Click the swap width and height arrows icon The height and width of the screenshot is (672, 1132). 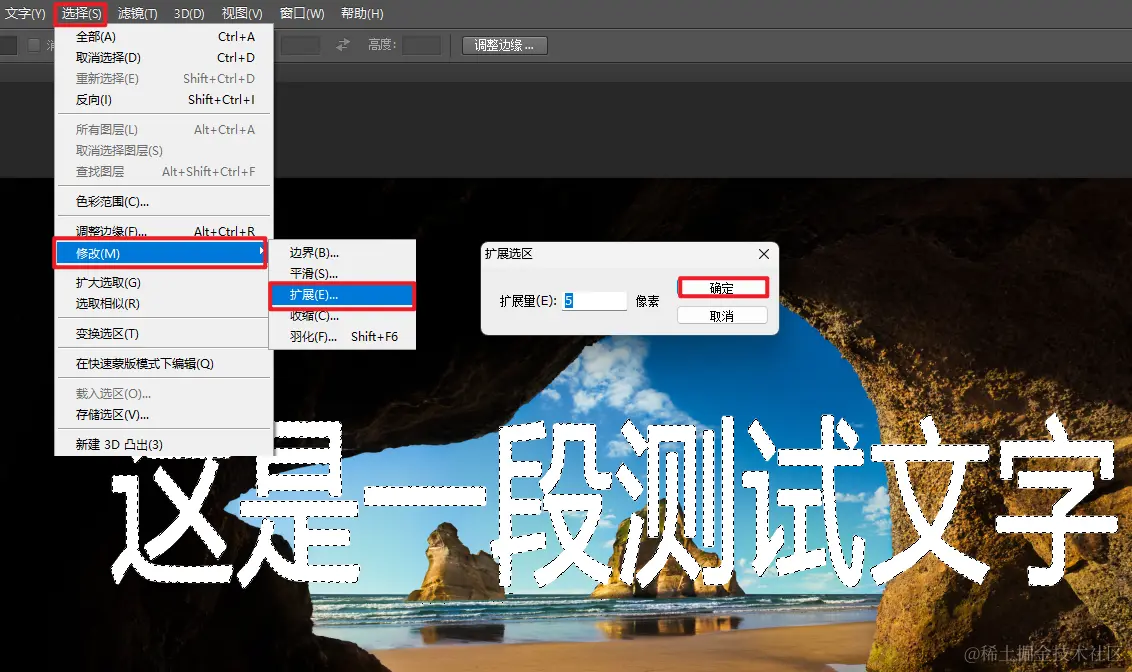pos(344,45)
